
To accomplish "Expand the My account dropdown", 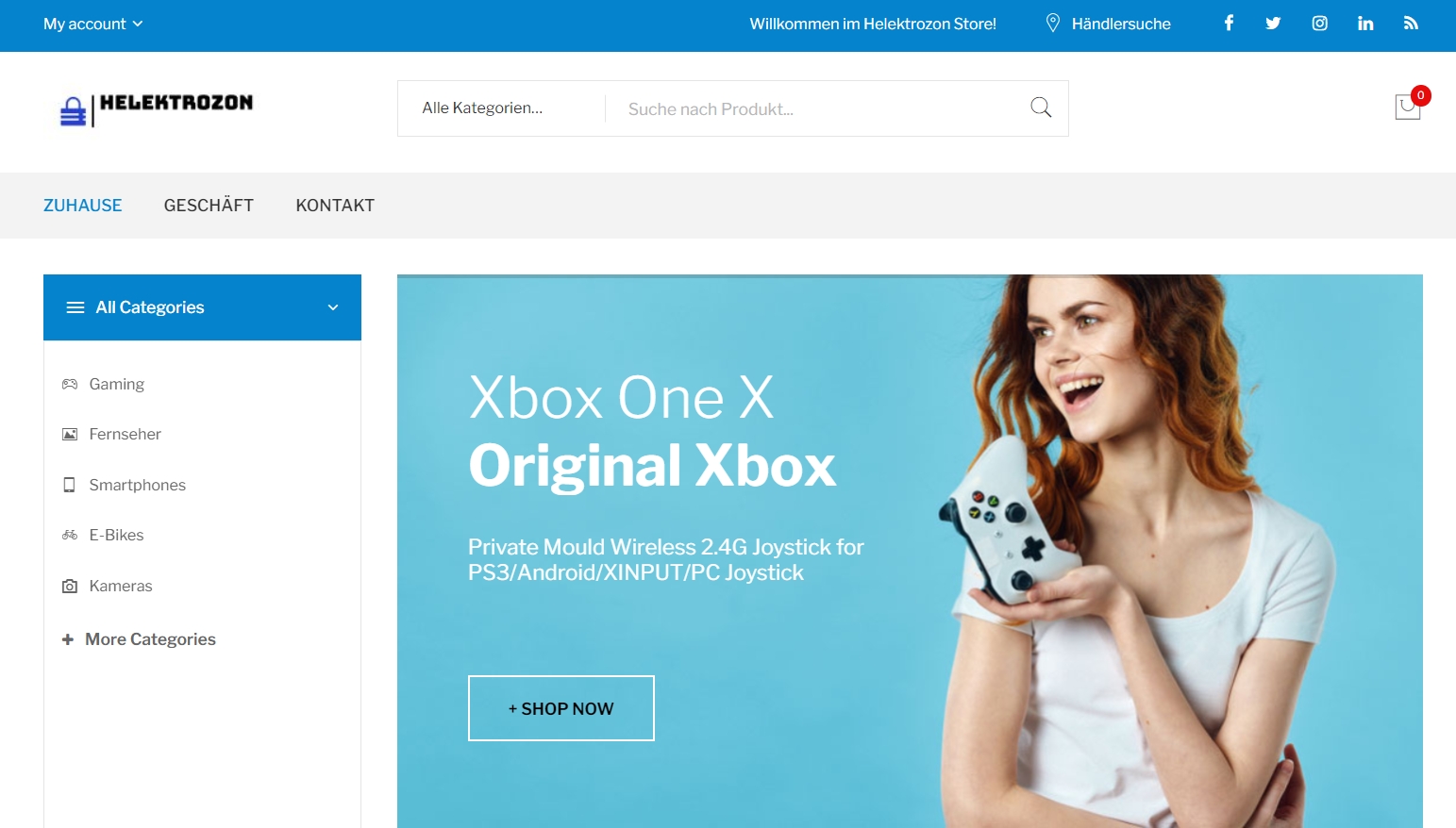I will coord(92,24).
